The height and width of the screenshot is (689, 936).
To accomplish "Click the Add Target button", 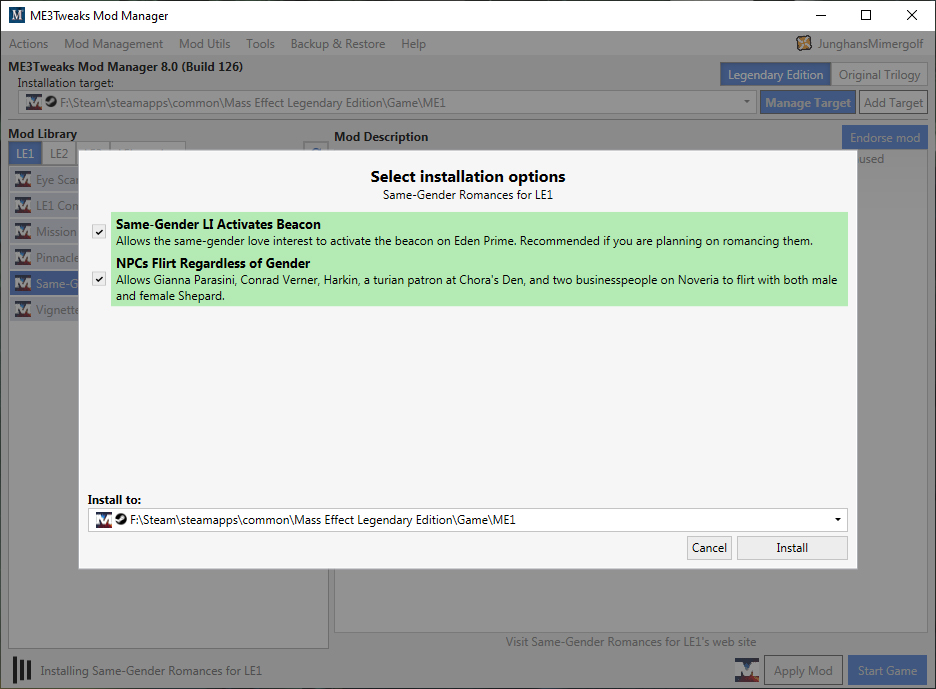I will pyautogui.click(x=893, y=103).
